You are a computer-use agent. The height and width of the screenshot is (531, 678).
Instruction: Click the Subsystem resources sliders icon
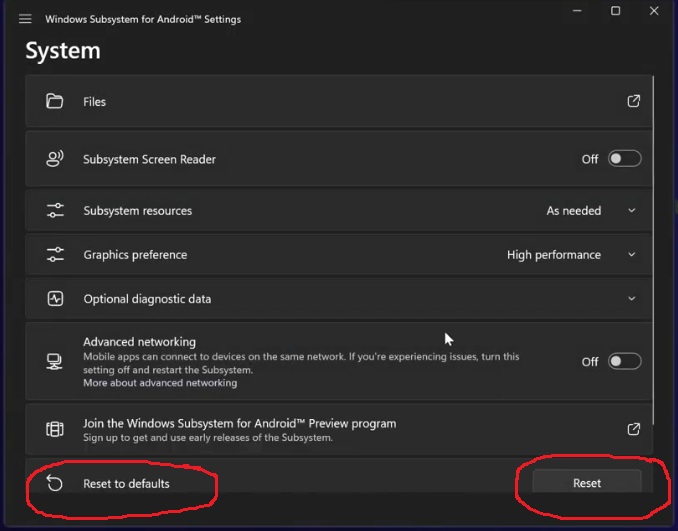pos(55,211)
